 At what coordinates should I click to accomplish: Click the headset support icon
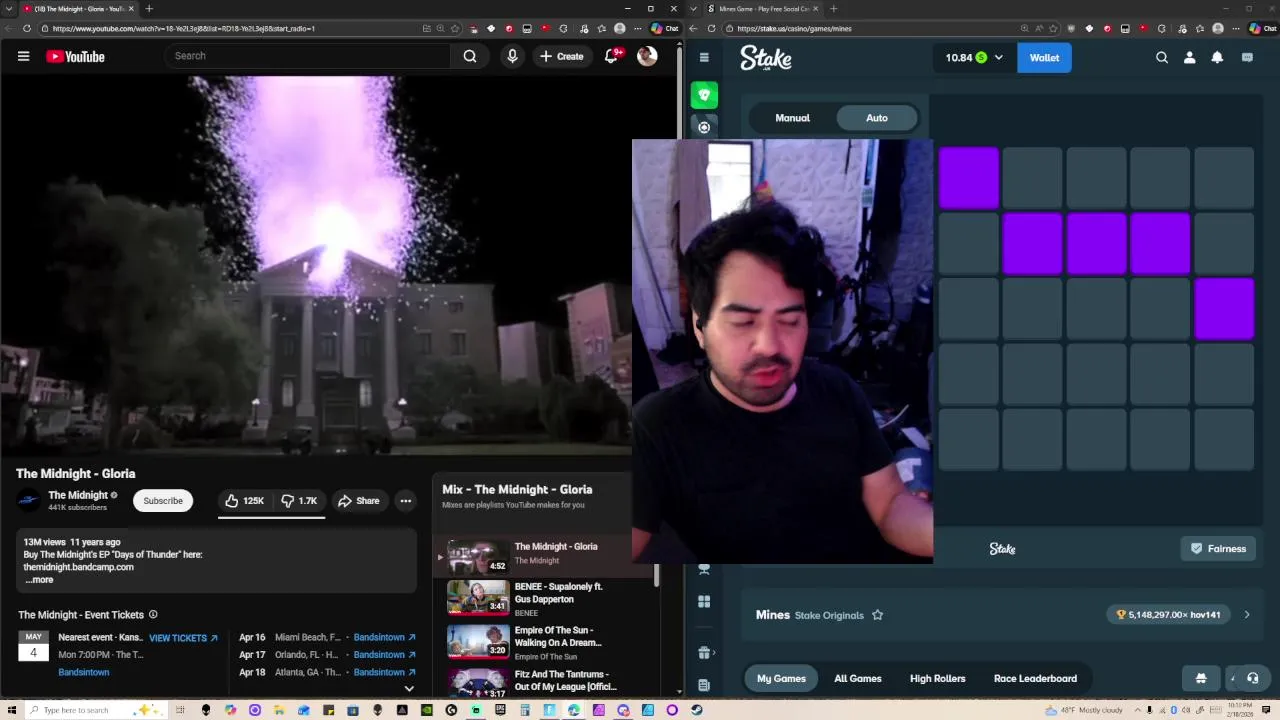1252,678
